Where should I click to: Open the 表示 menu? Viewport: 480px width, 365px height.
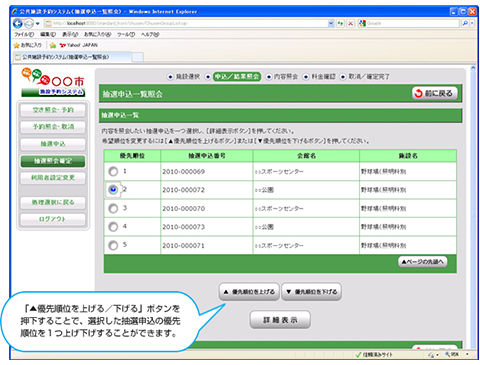tap(70, 34)
